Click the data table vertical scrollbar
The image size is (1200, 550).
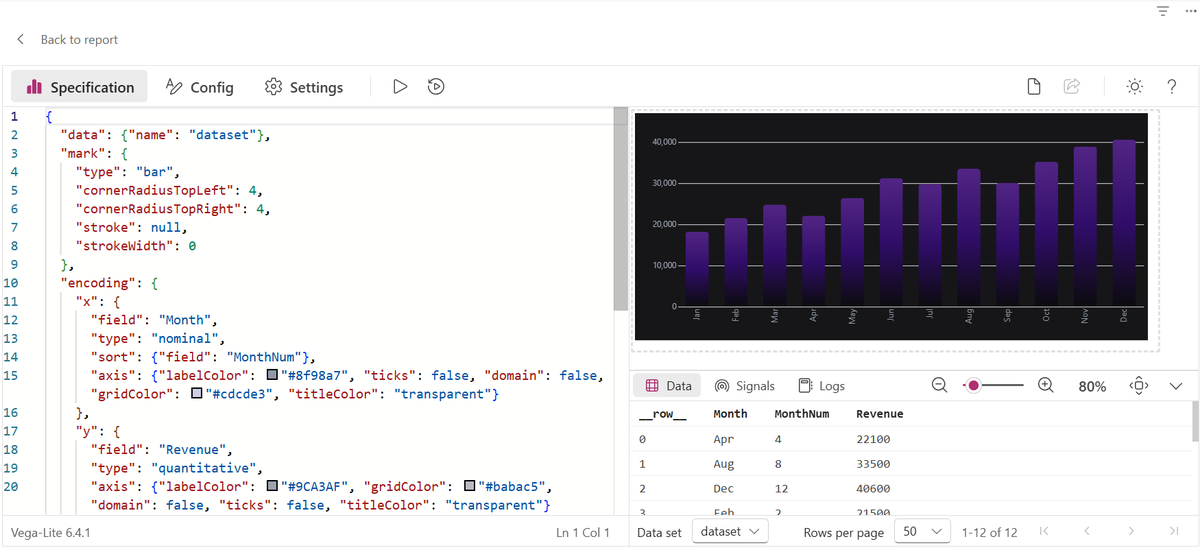(1193, 421)
